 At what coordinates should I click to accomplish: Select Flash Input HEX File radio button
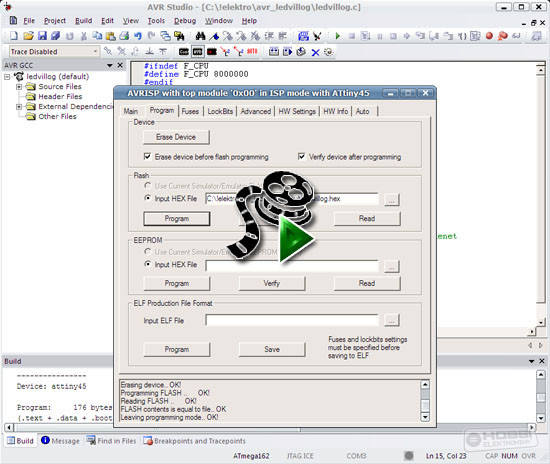148,198
